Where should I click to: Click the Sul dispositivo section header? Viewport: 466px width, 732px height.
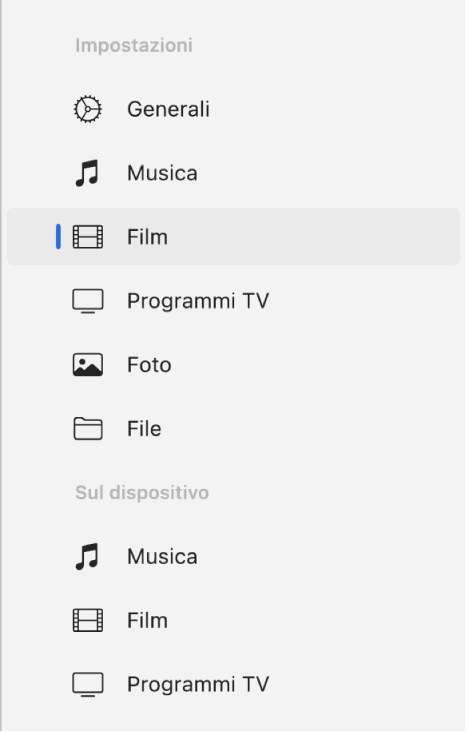[x=142, y=493]
